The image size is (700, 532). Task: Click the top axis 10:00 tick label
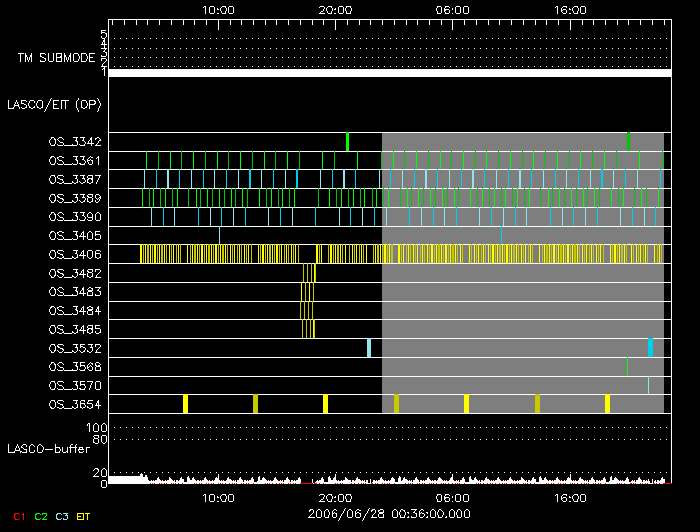(218, 9)
